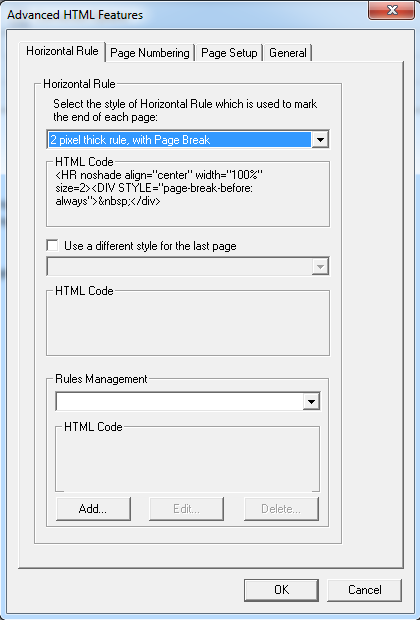This screenshot has width=420, height=620.
Task: Switch to the Page Numbering tab
Action: [x=149, y=53]
